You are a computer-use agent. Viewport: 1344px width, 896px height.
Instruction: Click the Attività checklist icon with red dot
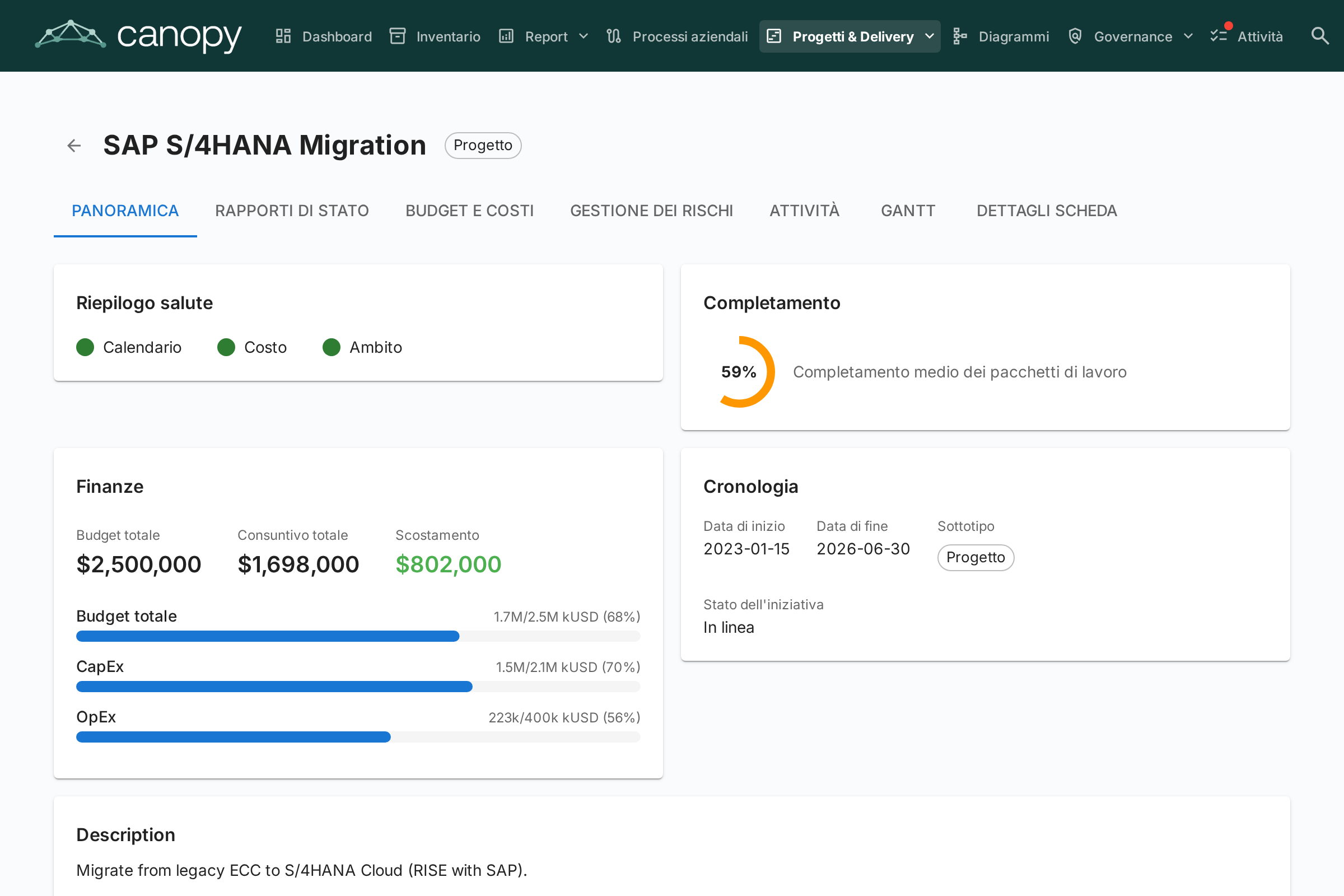coord(1220,35)
